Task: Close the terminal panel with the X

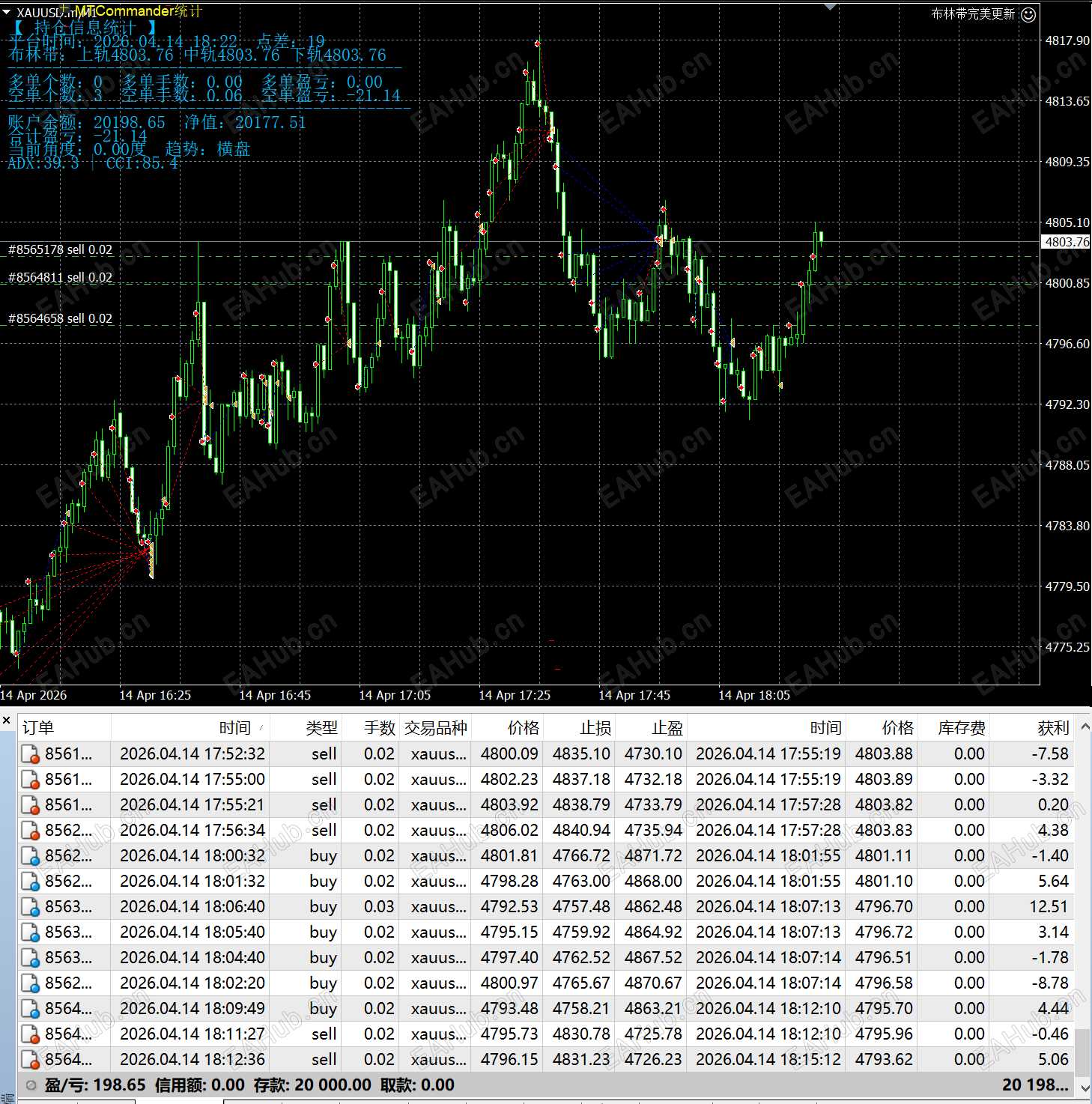Action: pos(7,721)
